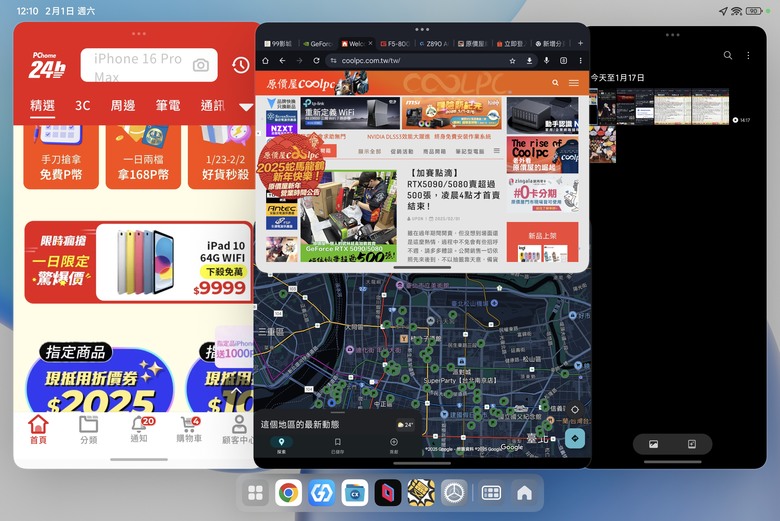Click Chrome home button
This screenshot has height=521, width=780.
266,61
